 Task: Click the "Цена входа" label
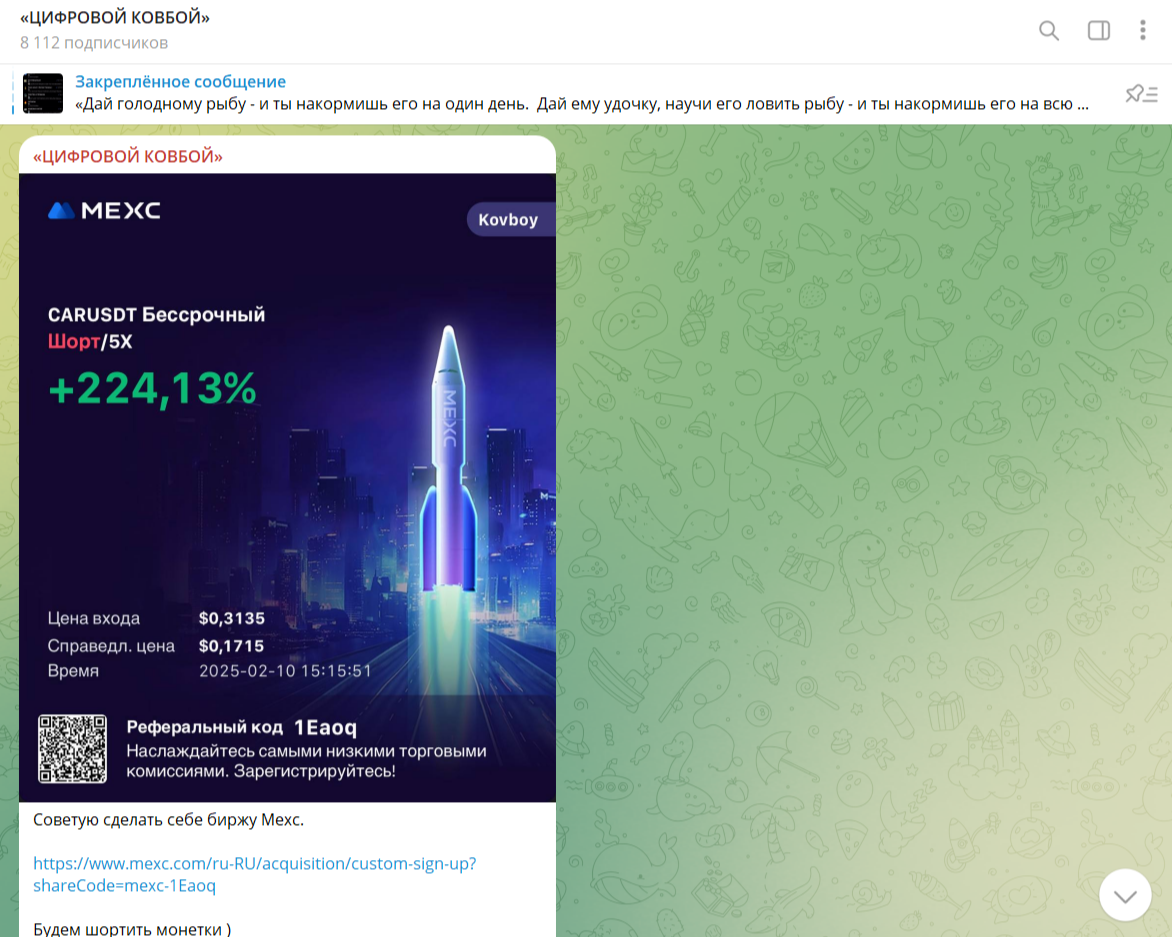93,619
